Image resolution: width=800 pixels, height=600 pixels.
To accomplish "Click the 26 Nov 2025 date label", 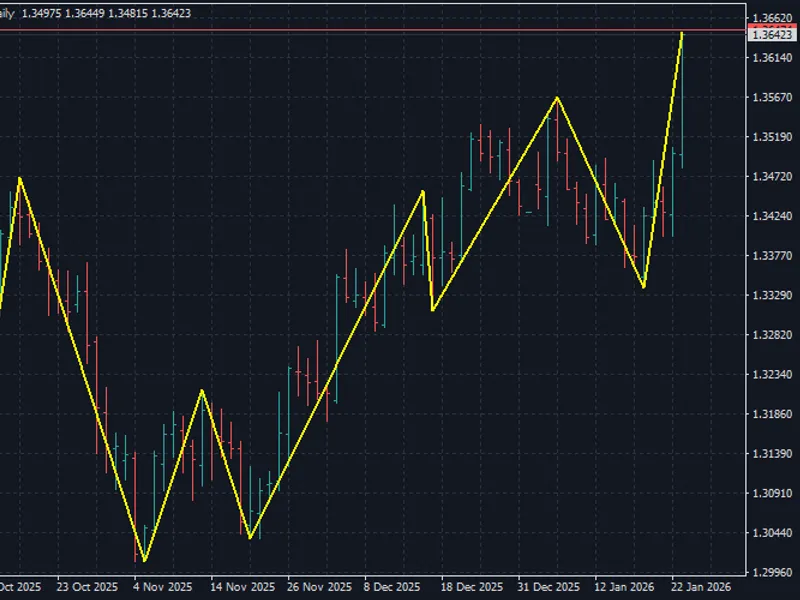I will click(319, 587).
